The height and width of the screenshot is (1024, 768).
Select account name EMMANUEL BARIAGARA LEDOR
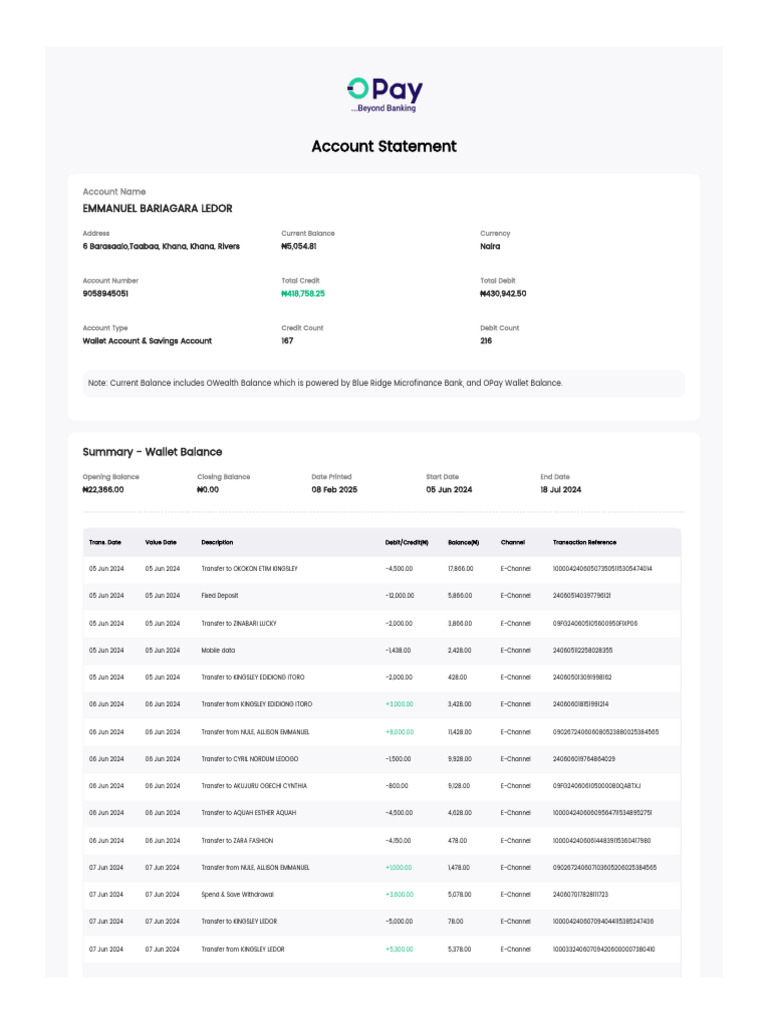coord(157,209)
